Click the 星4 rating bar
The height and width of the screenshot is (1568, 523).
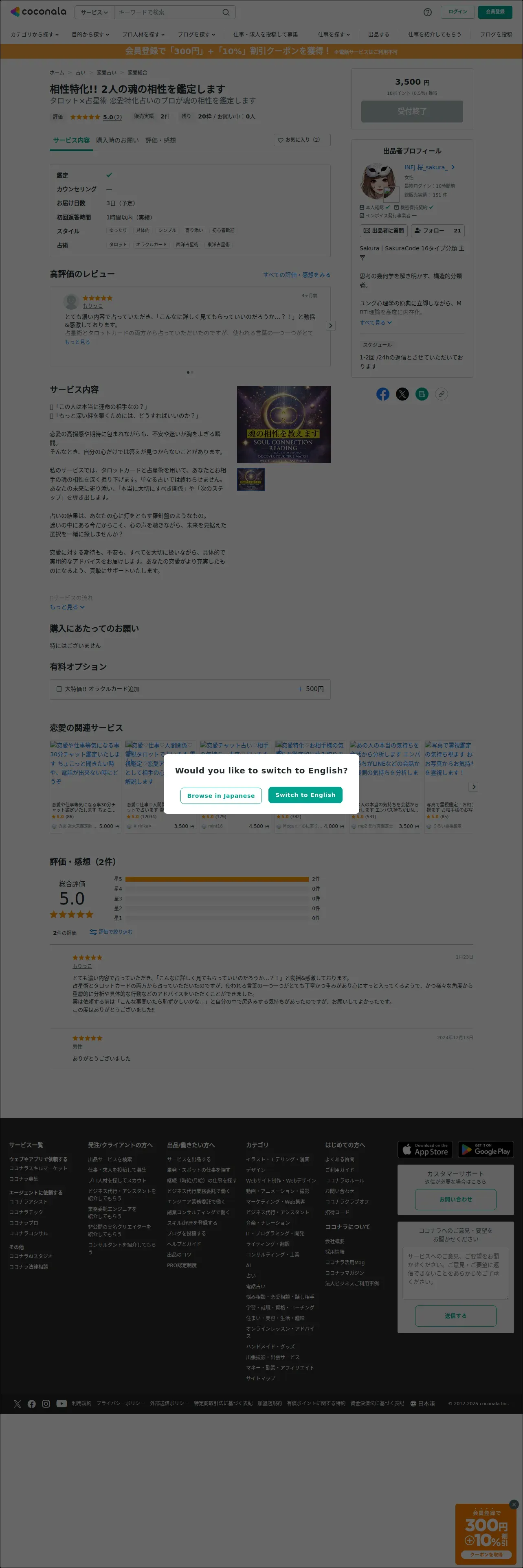click(217, 889)
